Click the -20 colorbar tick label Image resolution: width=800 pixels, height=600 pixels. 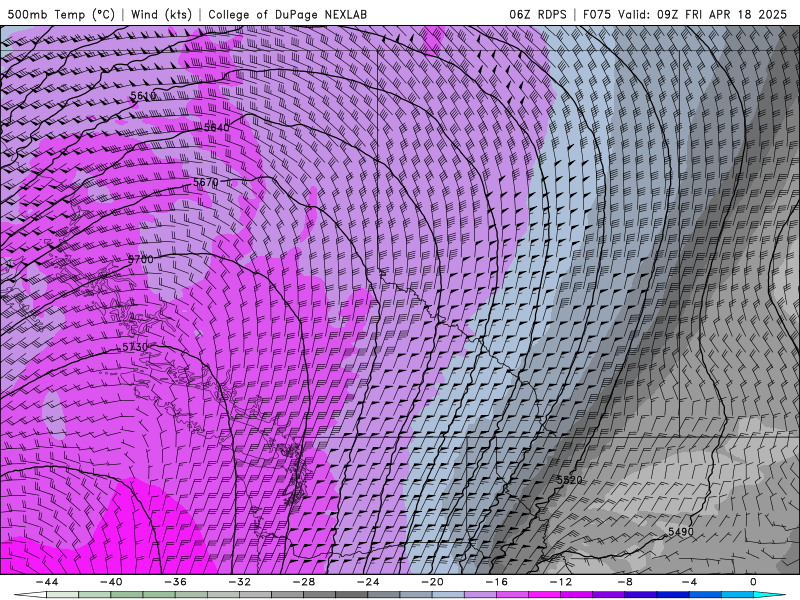pyautogui.click(x=433, y=582)
